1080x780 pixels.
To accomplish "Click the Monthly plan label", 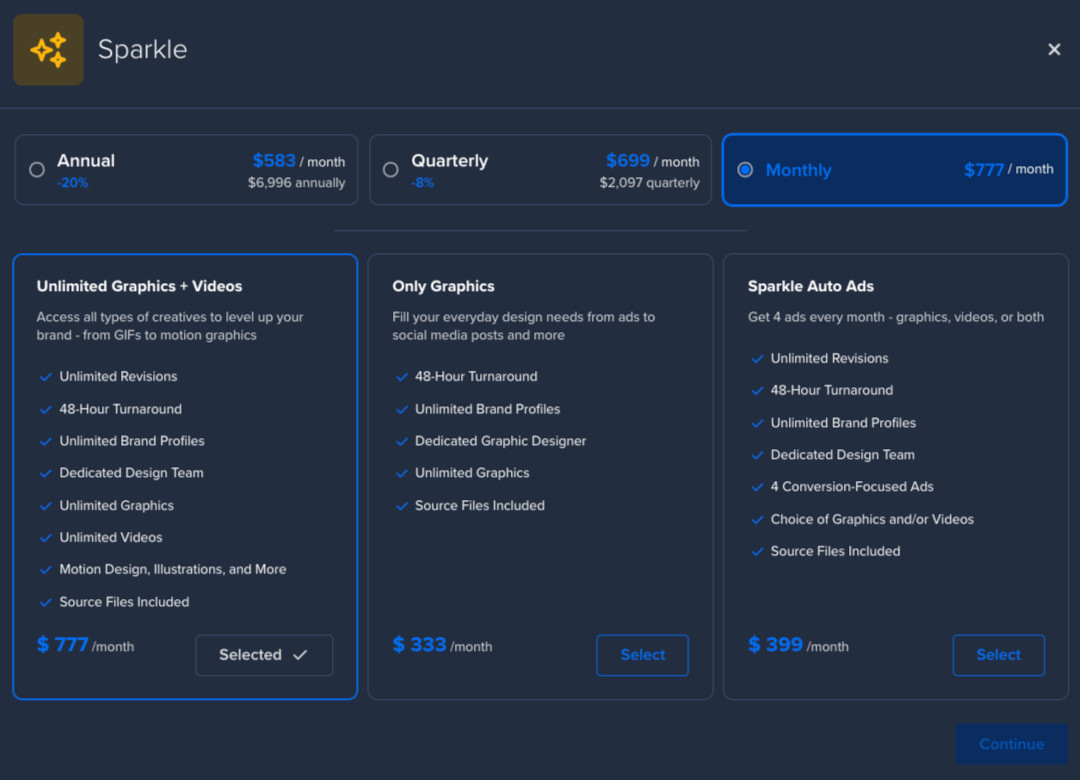I will click(798, 170).
